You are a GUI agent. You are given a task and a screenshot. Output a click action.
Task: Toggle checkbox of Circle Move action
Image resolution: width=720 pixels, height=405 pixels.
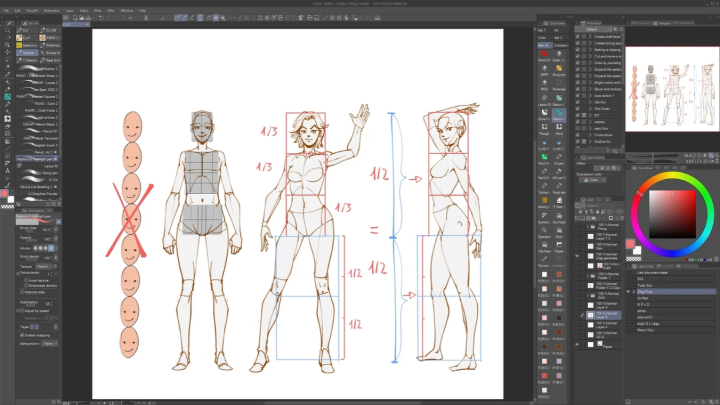point(578,135)
